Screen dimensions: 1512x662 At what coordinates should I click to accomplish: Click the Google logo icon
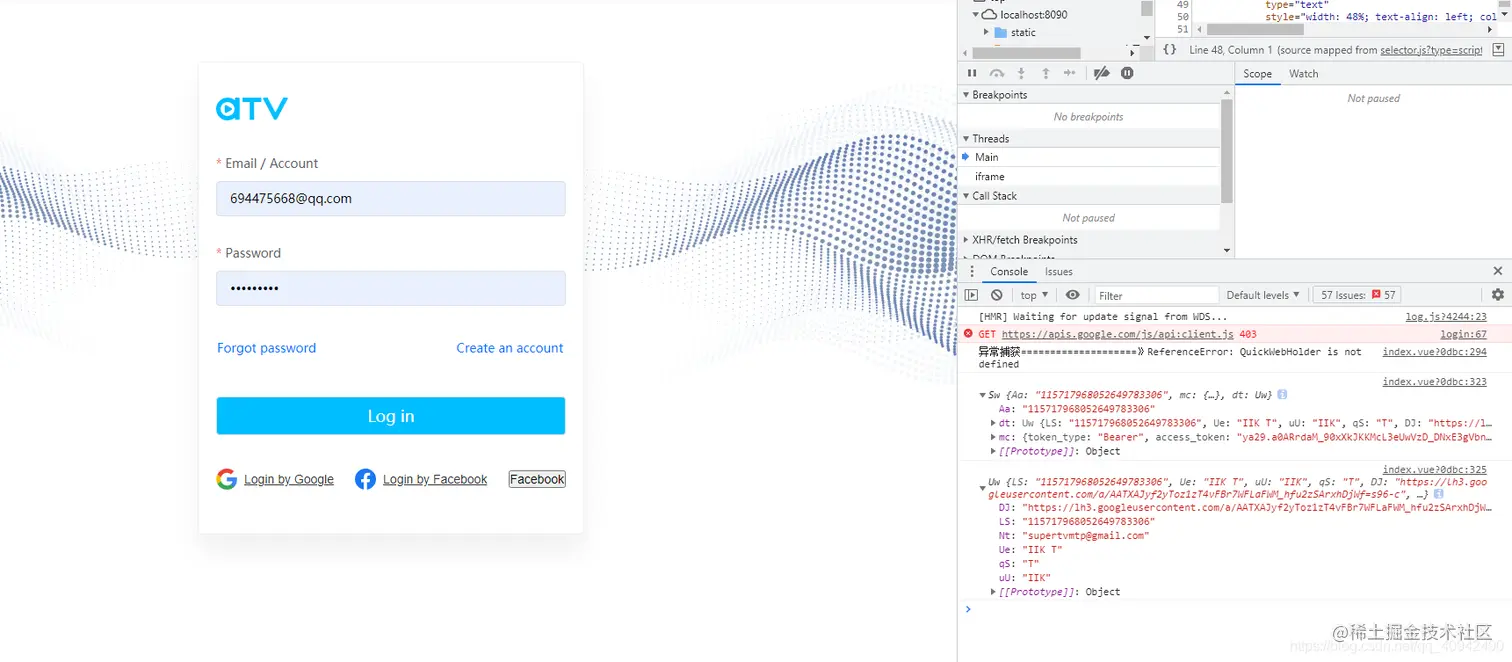click(227, 479)
